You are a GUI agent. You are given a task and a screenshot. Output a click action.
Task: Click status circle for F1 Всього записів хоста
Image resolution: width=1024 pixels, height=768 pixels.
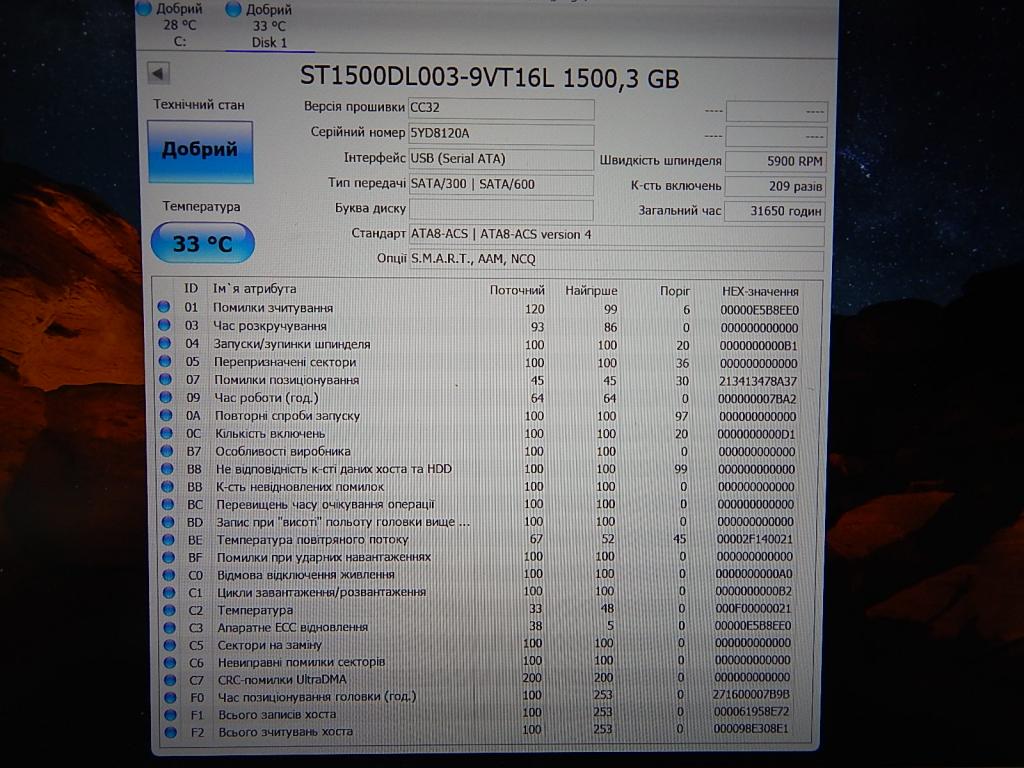pyautogui.click(x=171, y=715)
